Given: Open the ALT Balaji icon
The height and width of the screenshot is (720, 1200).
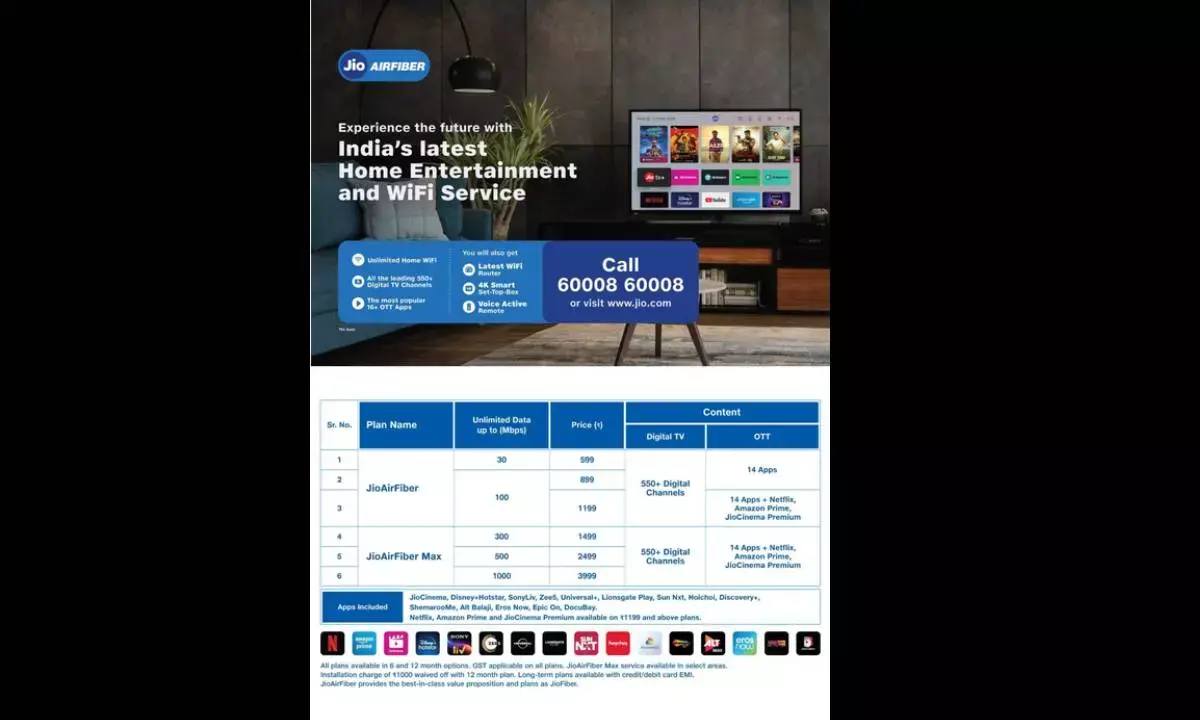Looking at the screenshot, I should [x=713, y=644].
